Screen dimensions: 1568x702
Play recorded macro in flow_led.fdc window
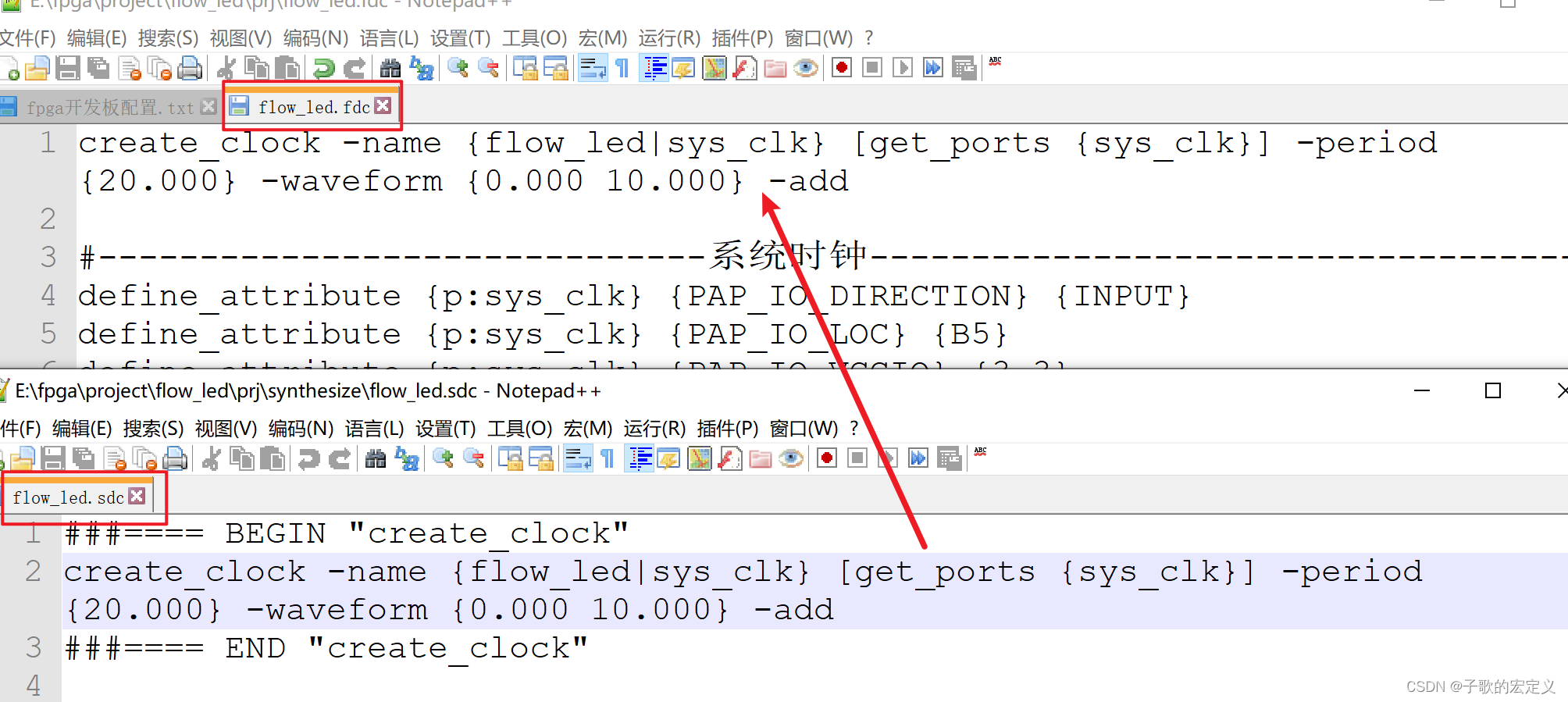903,68
